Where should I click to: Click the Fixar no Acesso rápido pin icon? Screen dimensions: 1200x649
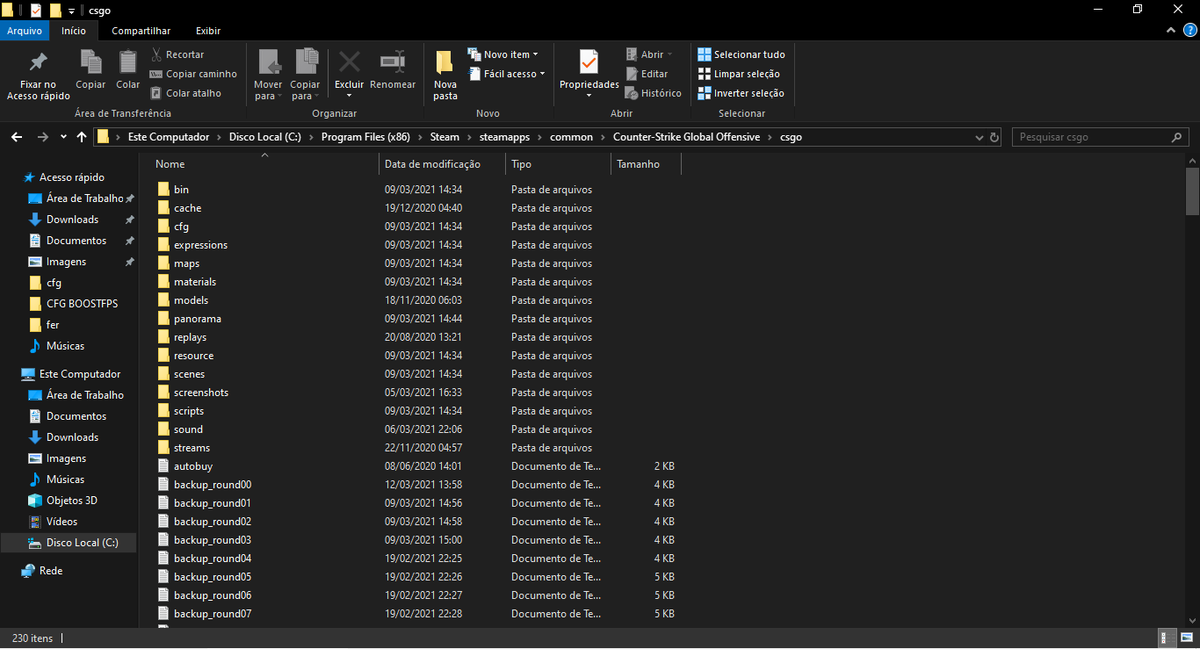click(x=38, y=62)
